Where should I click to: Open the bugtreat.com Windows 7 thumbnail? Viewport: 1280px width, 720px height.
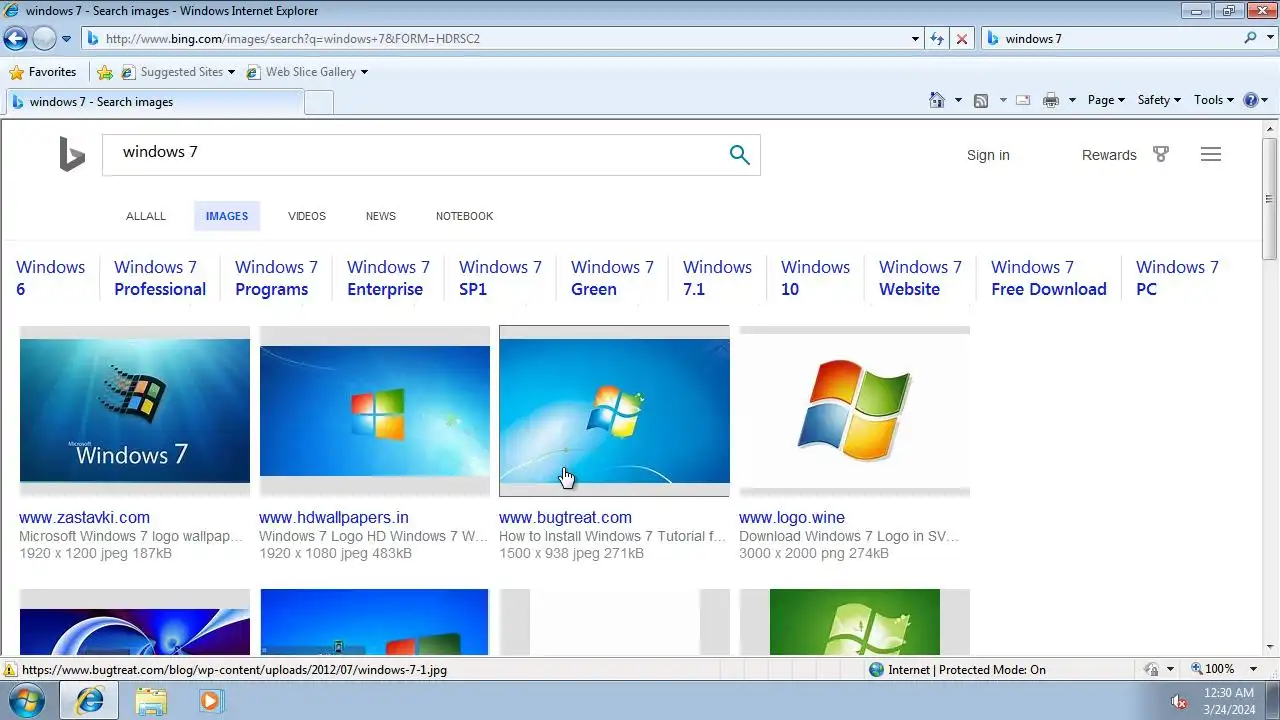615,411
